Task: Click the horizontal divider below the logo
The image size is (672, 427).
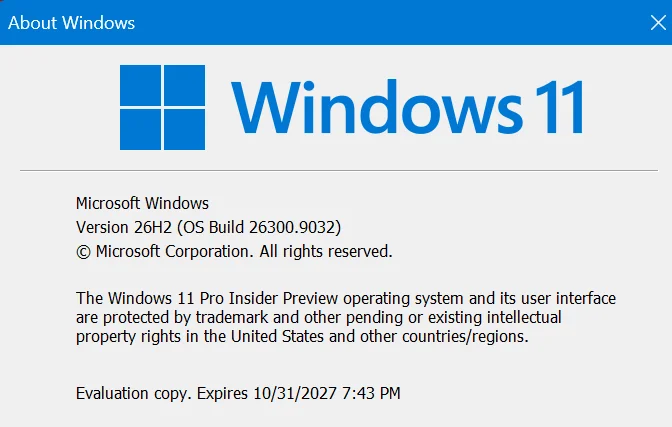Action: click(339, 170)
